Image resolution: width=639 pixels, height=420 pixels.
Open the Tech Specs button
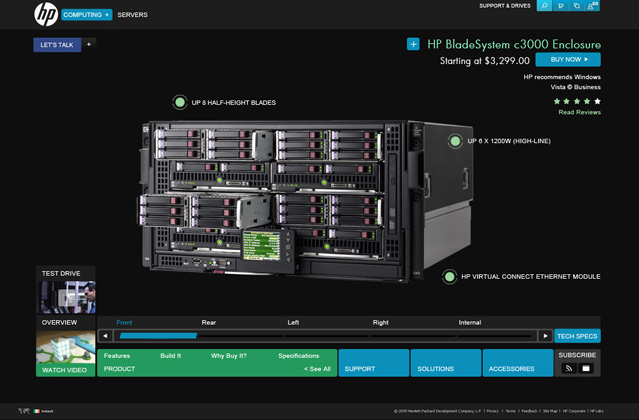pos(577,336)
